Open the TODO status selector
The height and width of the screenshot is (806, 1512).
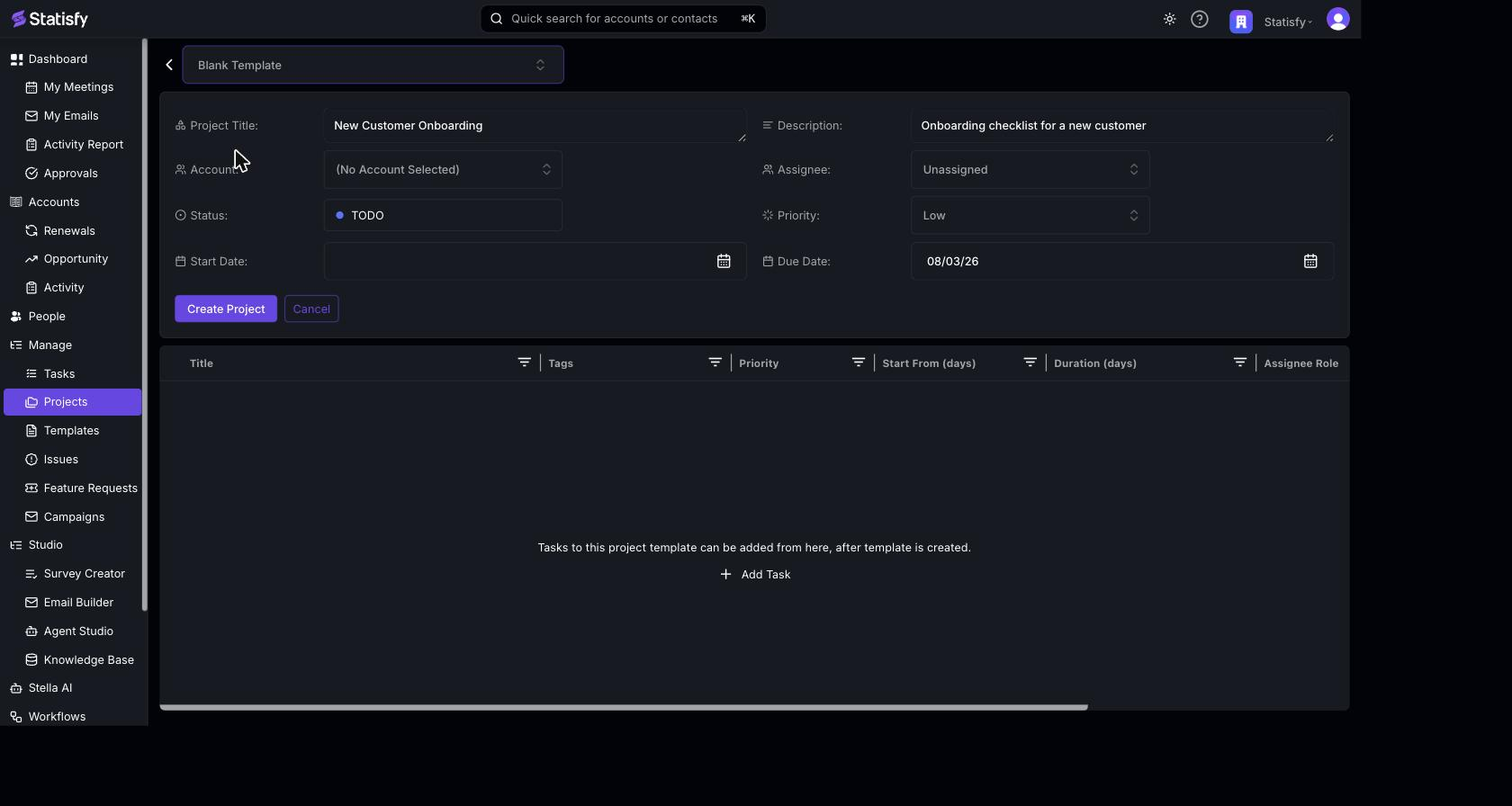[443, 215]
